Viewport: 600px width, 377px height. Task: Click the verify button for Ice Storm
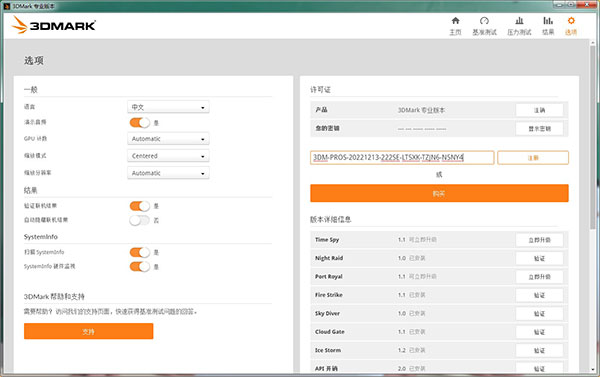(x=539, y=350)
